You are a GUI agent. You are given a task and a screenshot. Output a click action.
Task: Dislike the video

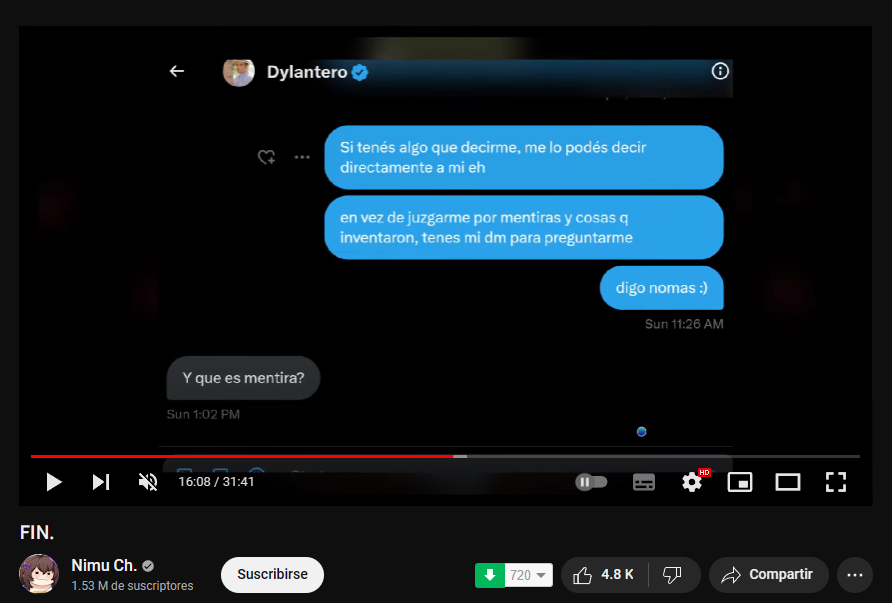point(673,575)
